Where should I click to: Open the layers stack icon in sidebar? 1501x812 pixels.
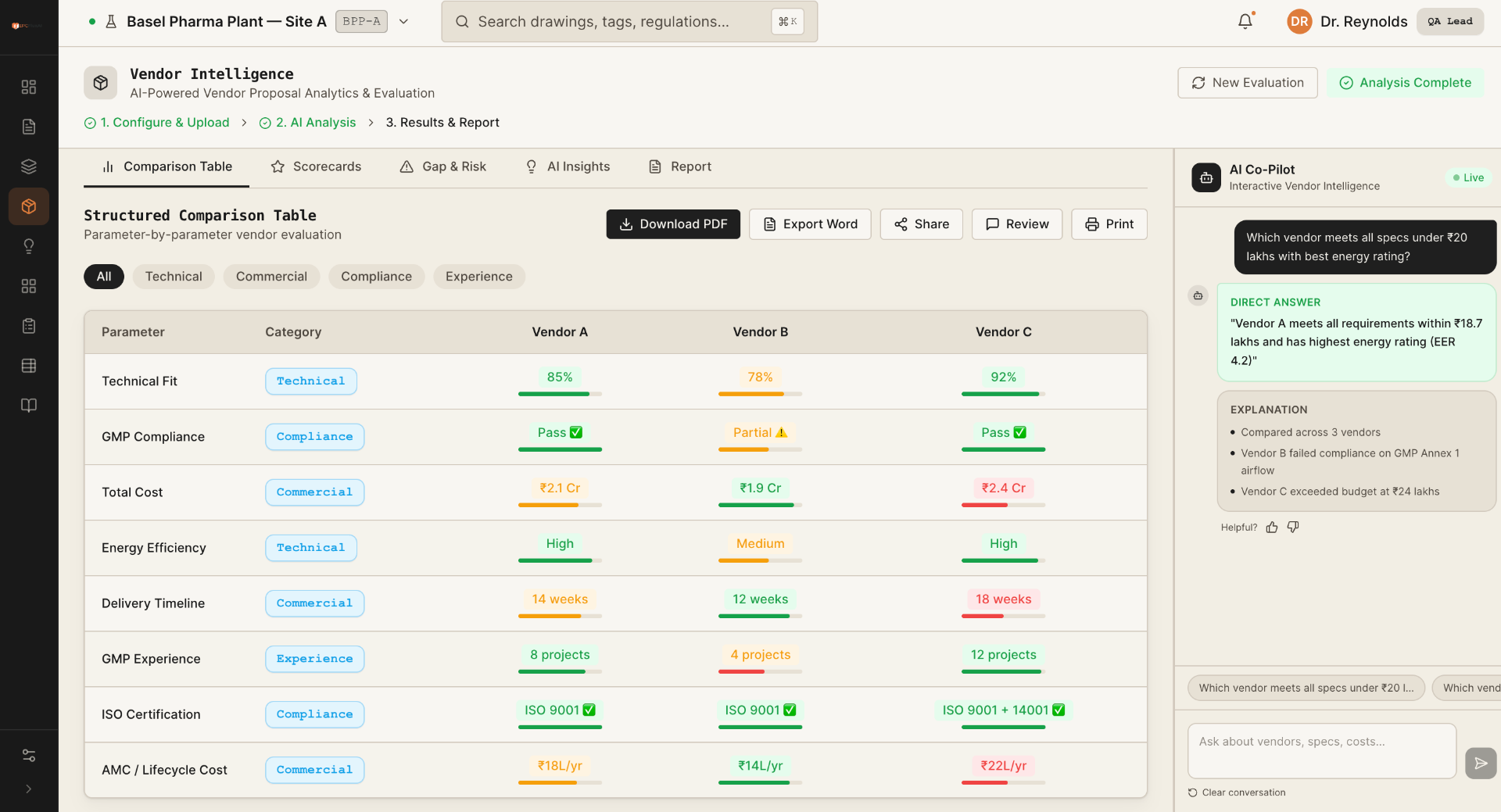click(x=29, y=166)
